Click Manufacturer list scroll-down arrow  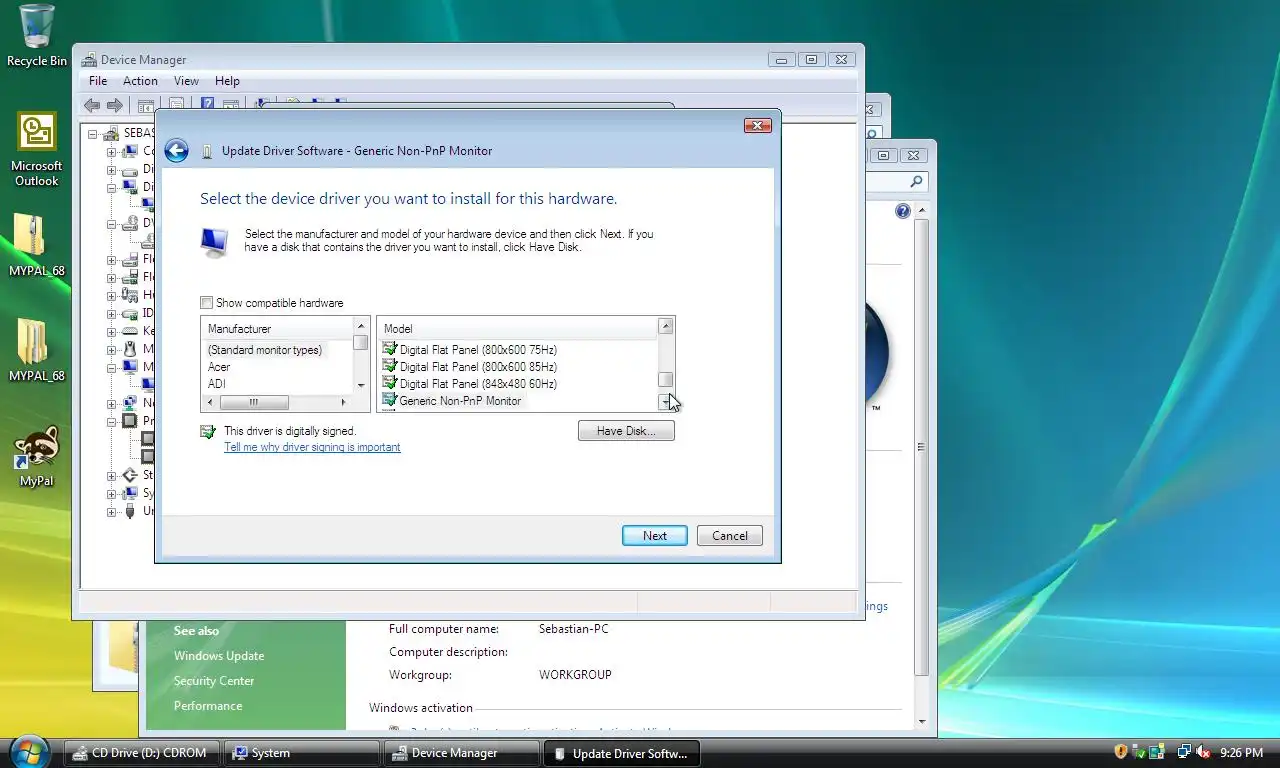coord(361,386)
